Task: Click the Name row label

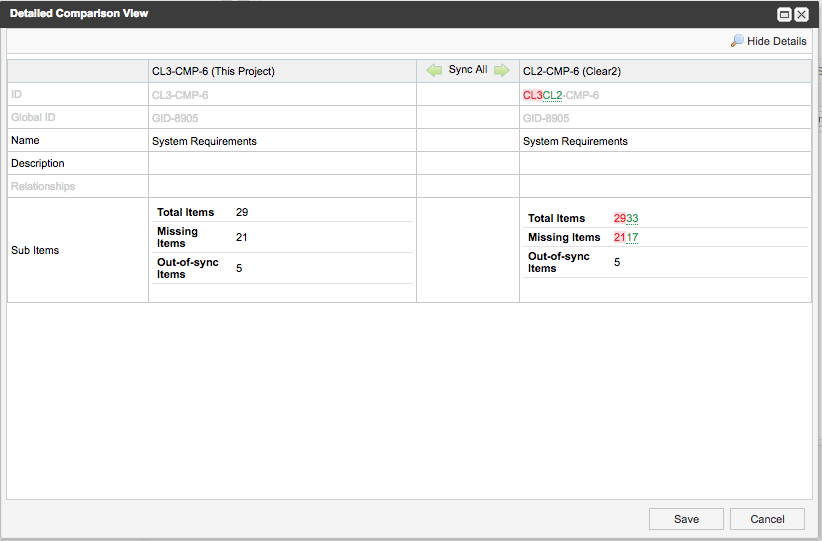Action: pos(25,140)
